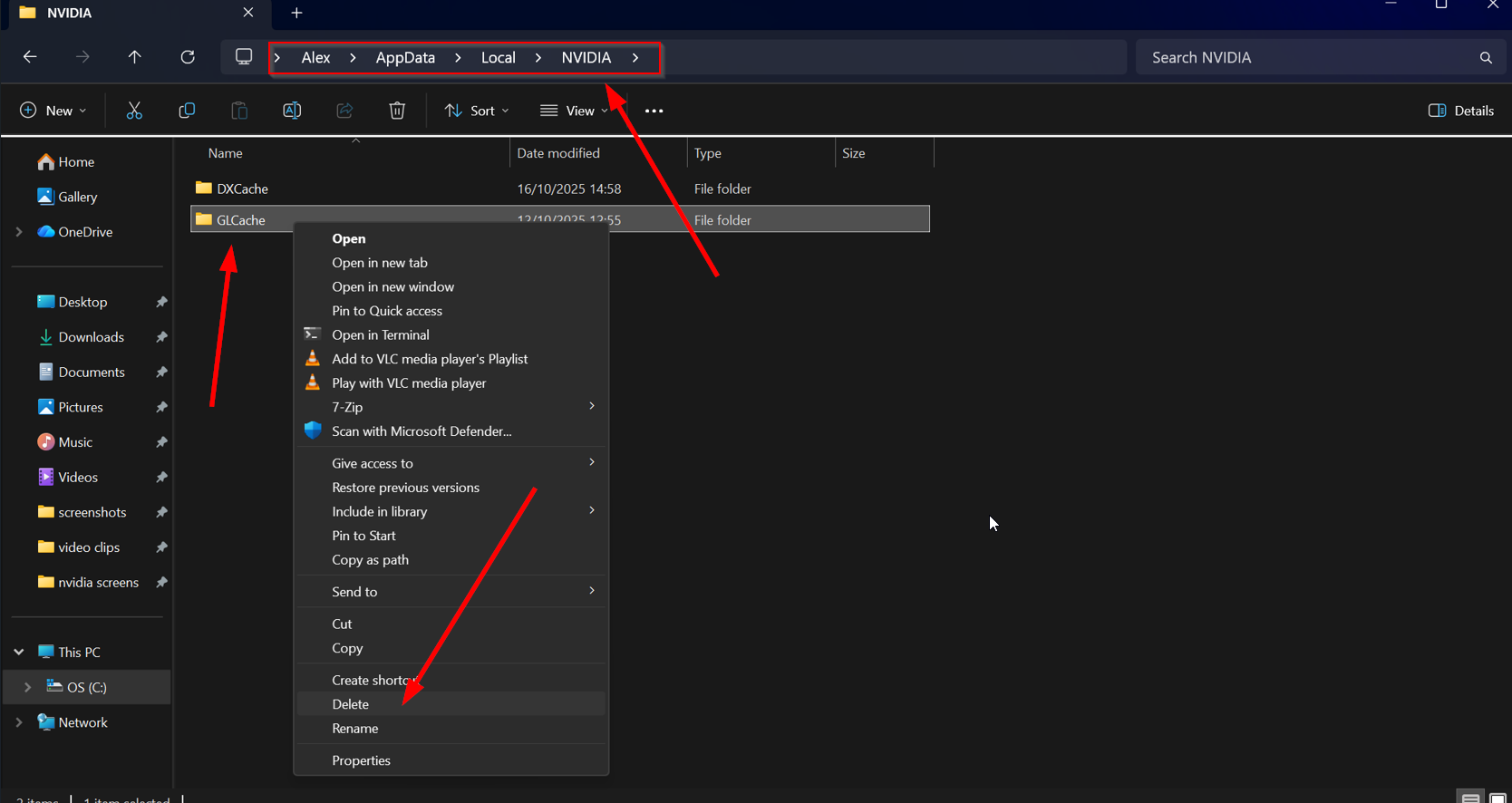Toggle the Details pane
This screenshot has height=803, width=1512.
(x=1461, y=111)
